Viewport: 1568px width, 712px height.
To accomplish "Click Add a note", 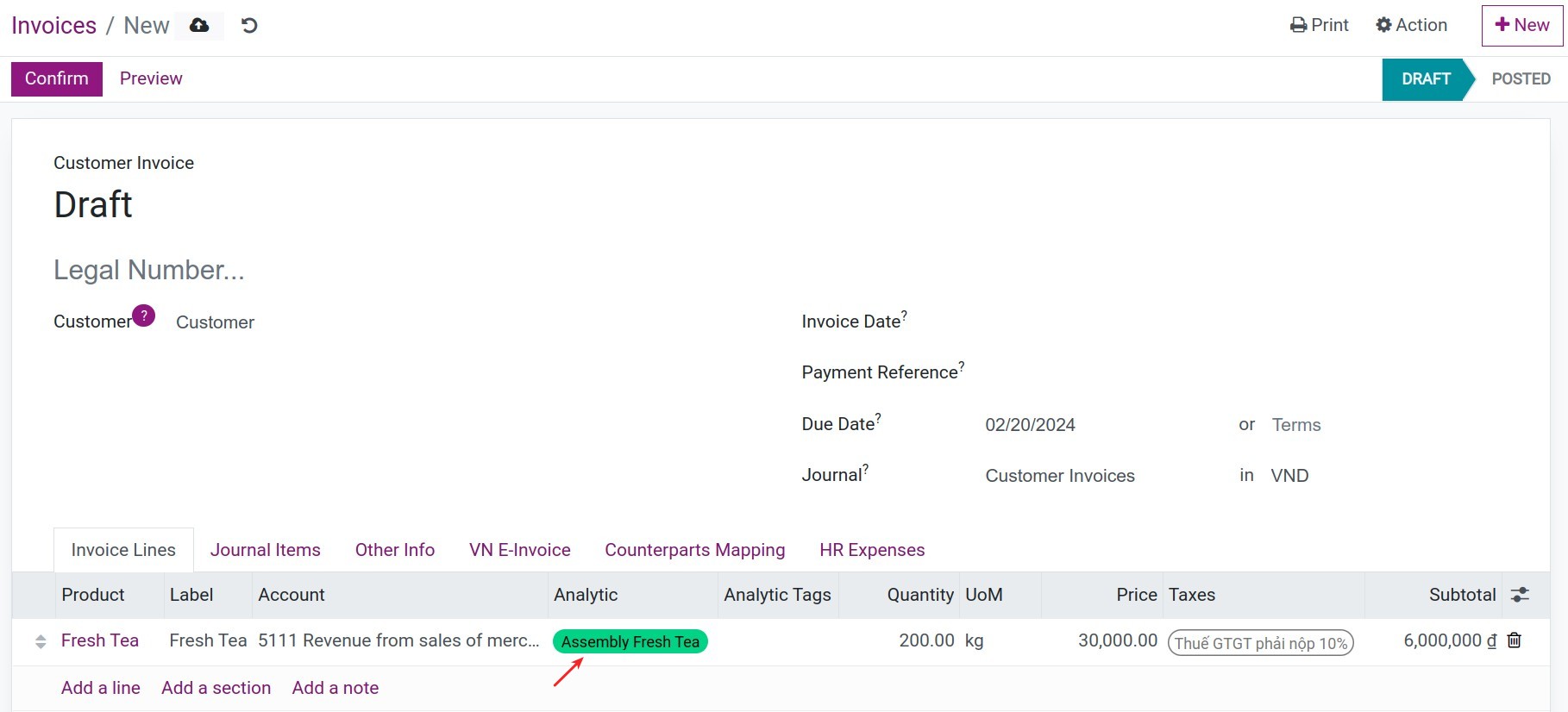I will click(336, 688).
